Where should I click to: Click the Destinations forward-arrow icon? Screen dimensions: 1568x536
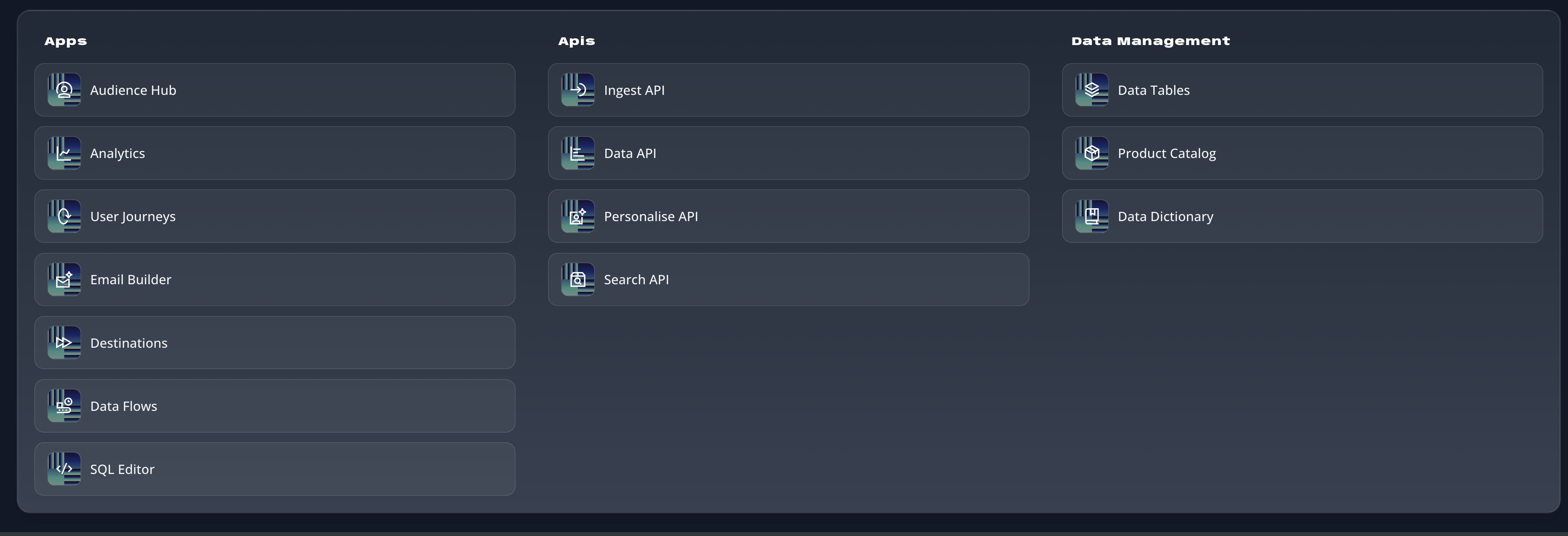(x=64, y=343)
